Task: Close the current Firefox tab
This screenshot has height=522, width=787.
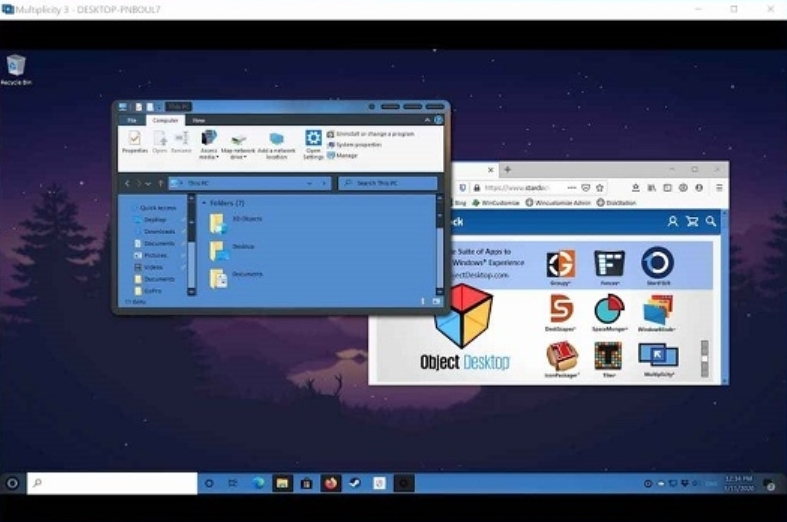Action: [x=491, y=170]
